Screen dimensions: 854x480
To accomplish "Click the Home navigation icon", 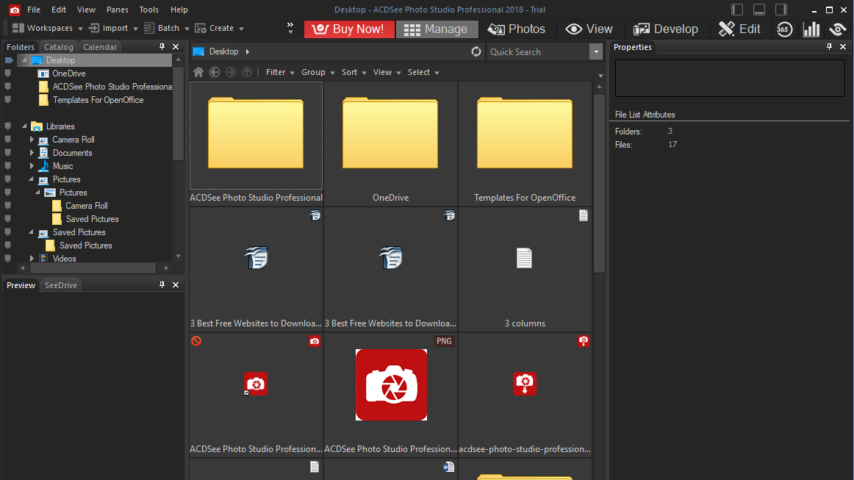I will [198, 72].
